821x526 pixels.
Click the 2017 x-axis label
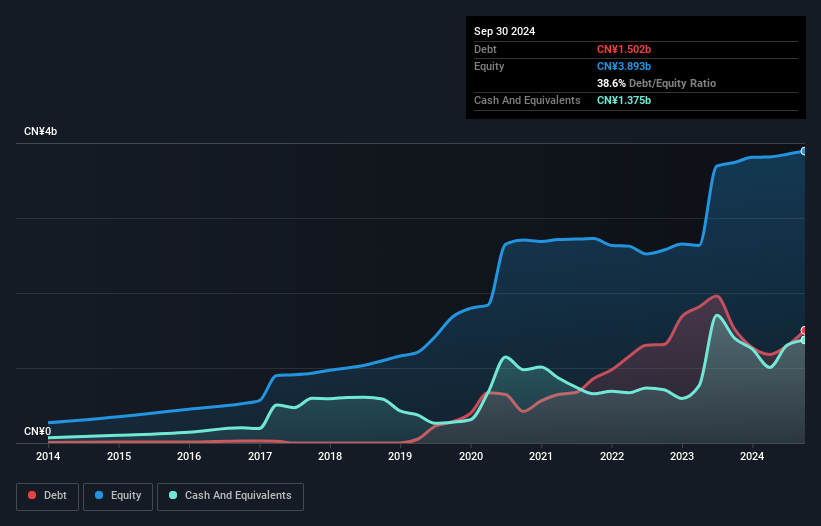(x=260, y=456)
